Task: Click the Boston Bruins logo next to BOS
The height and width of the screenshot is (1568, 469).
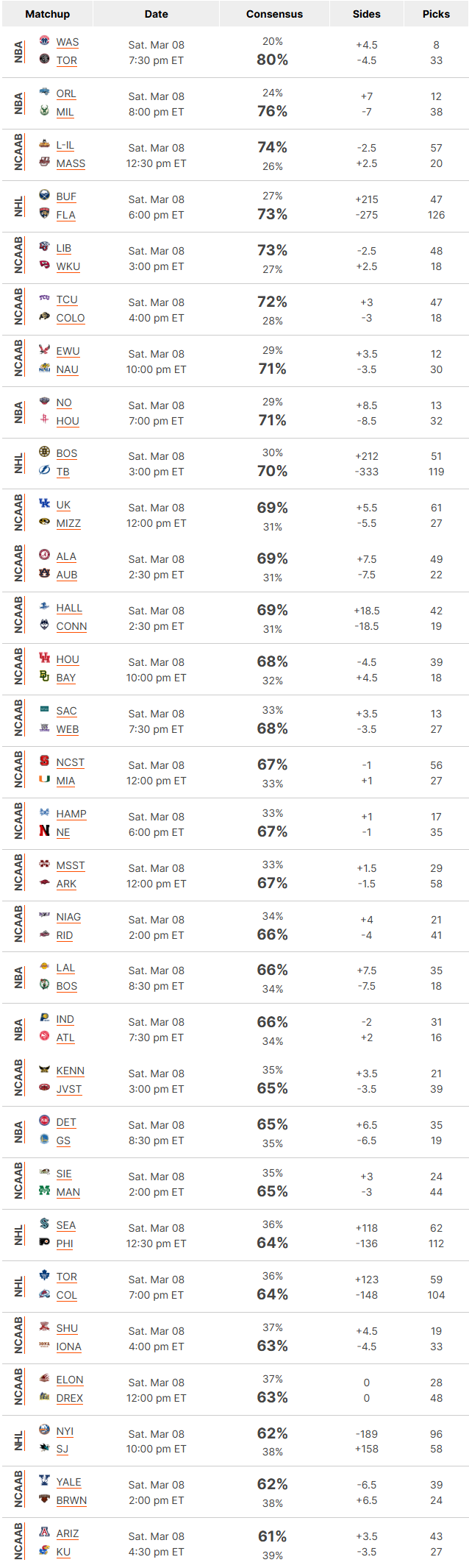Action: click(x=44, y=452)
